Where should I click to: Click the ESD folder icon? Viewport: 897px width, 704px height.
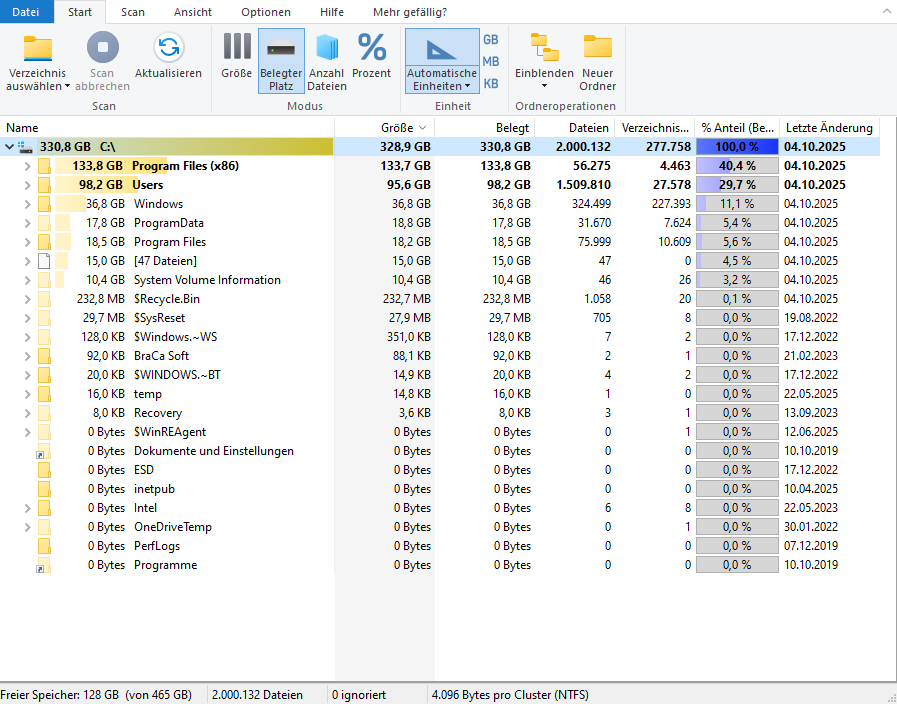[44, 470]
